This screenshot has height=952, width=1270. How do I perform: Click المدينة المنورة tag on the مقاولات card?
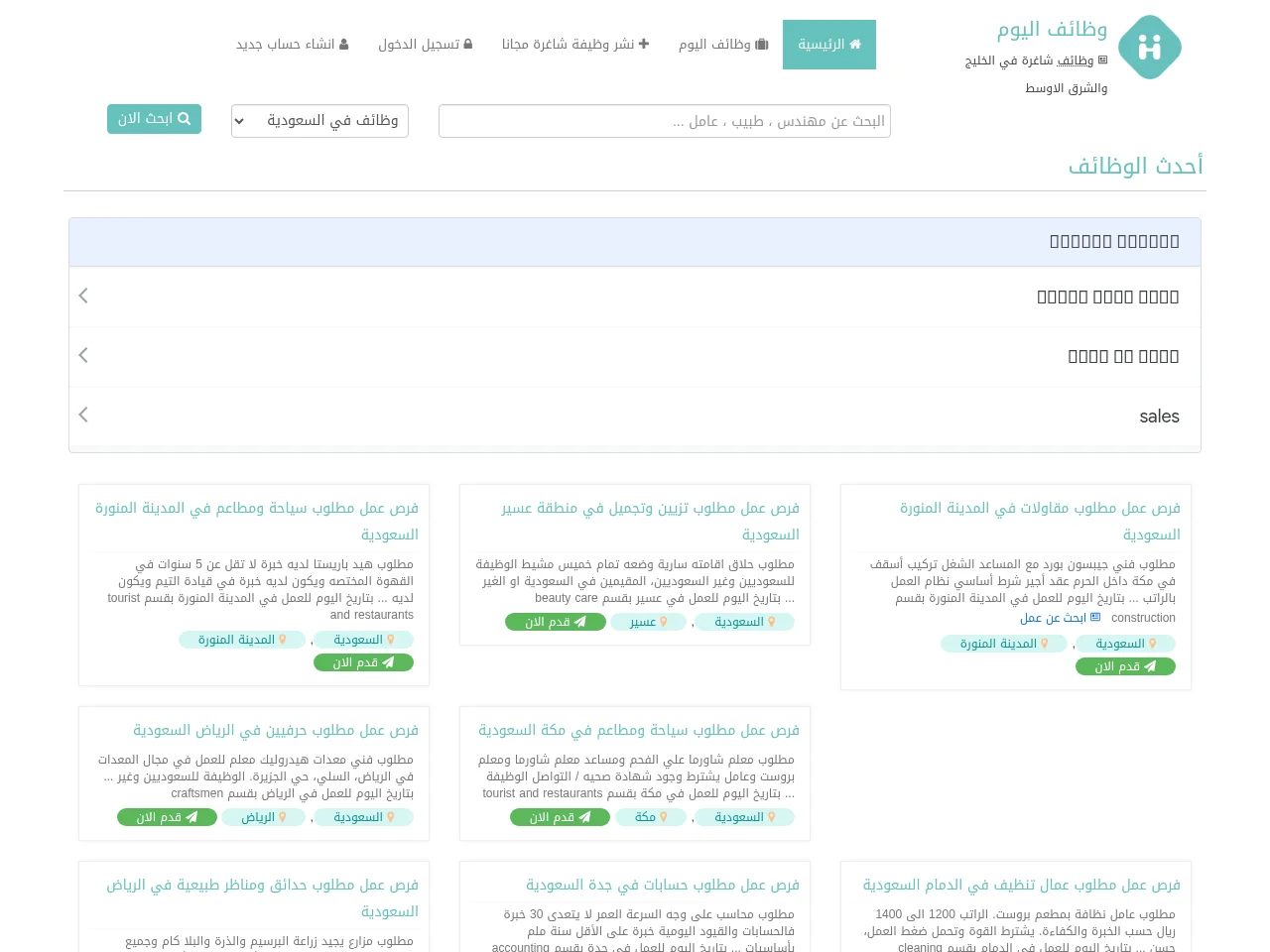pyautogui.click(x=1004, y=644)
